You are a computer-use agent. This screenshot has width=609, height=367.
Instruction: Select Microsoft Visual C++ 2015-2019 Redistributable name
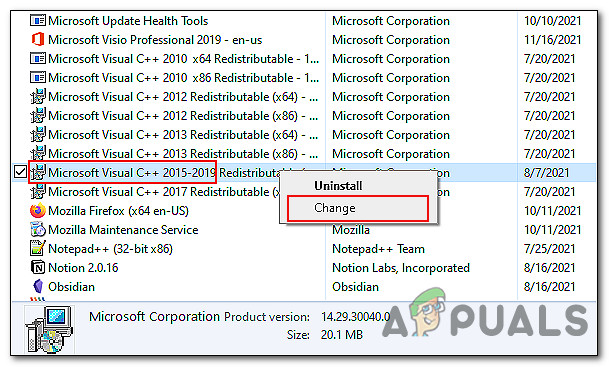(x=164, y=172)
